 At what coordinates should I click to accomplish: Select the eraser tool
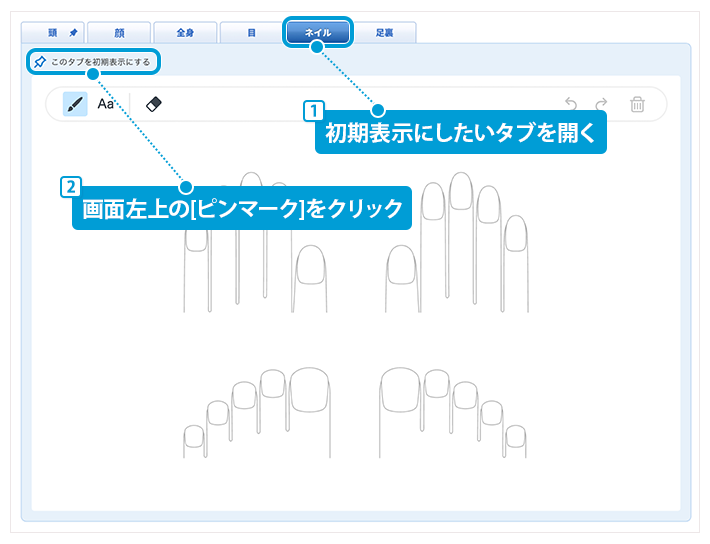coord(153,104)
